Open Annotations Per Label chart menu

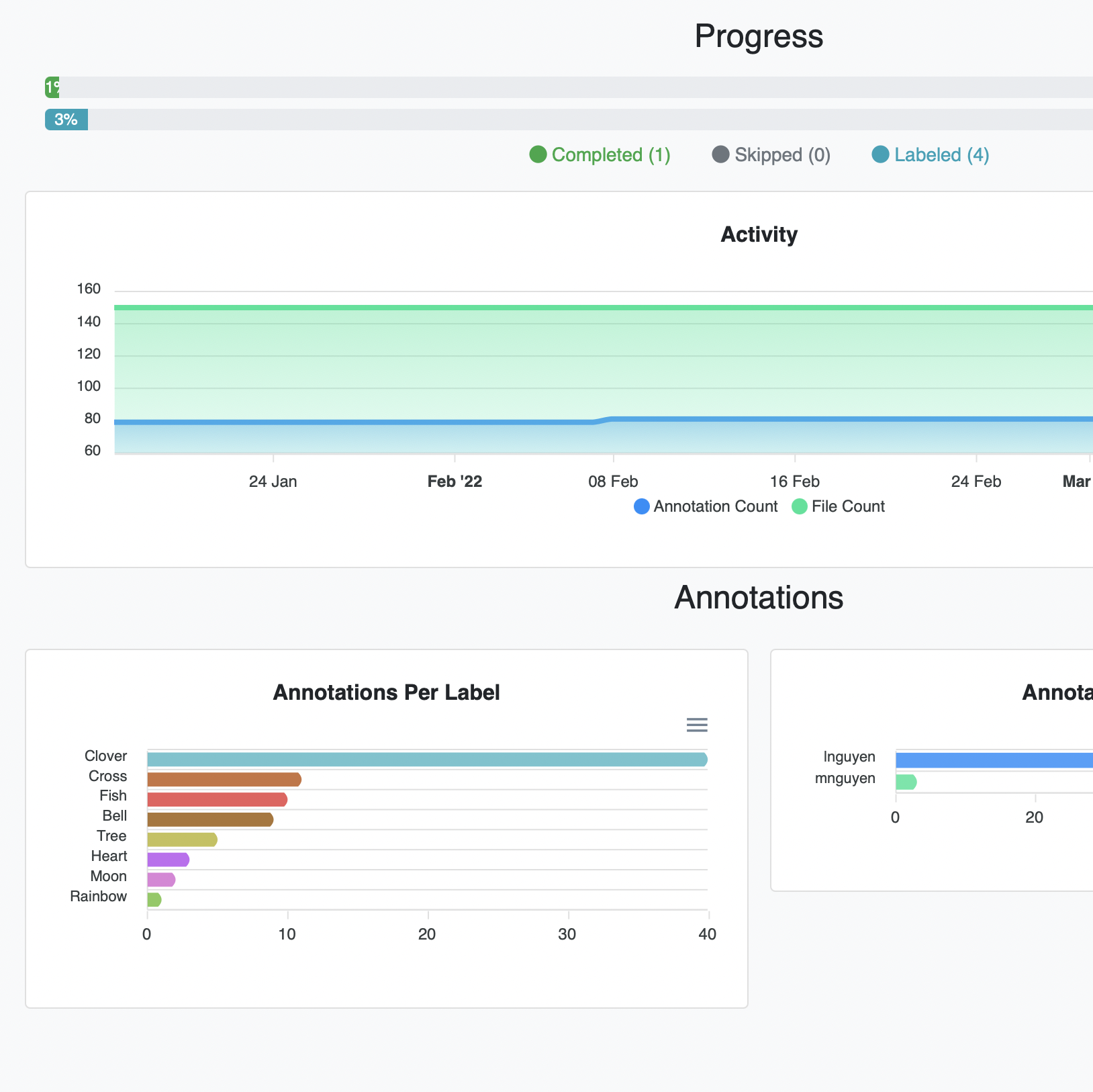[697, 725]
